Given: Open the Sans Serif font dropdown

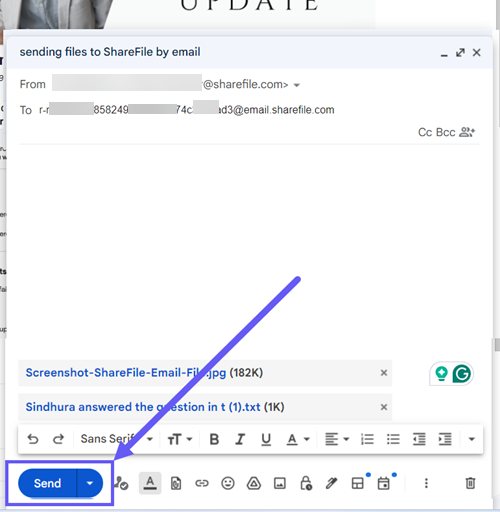Looking at the screenshot, I should [x=117, y=439].
